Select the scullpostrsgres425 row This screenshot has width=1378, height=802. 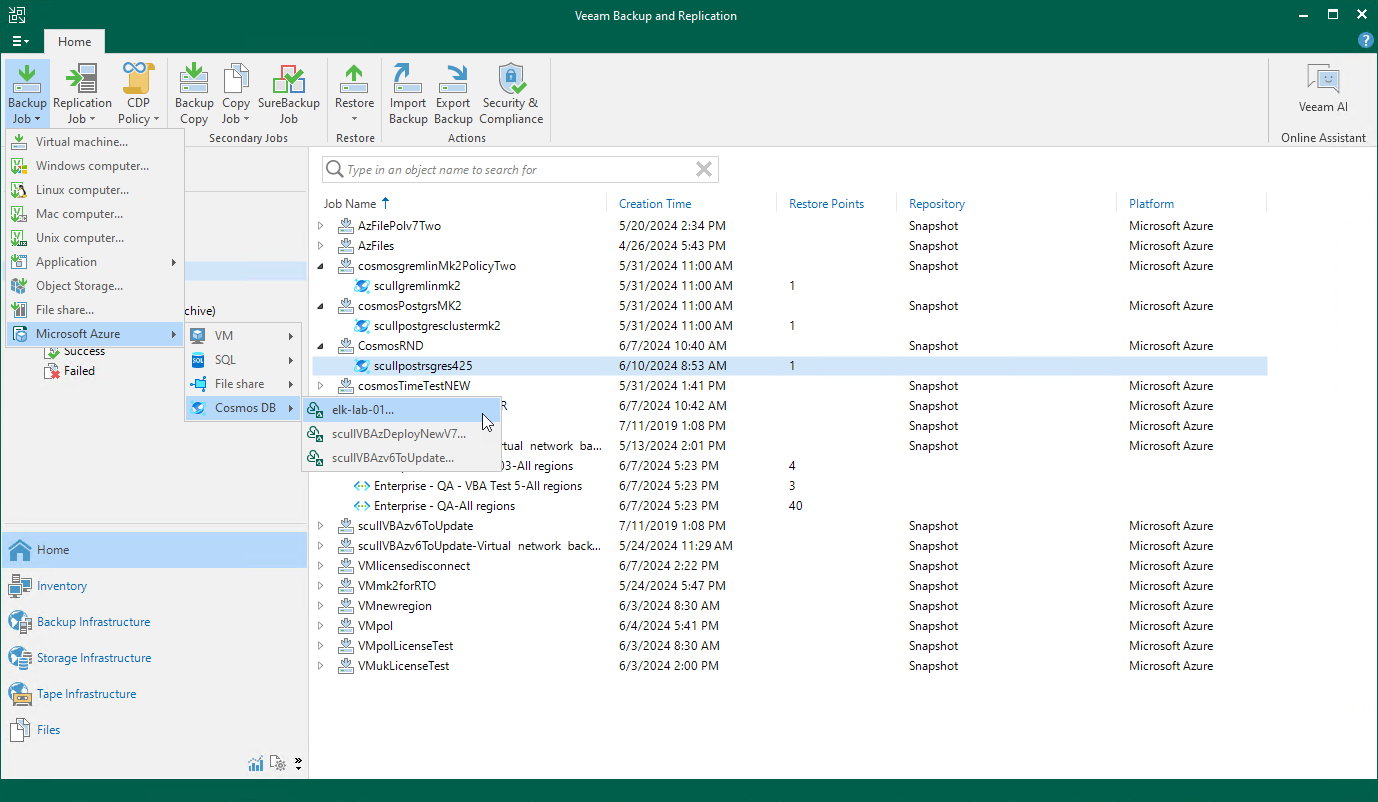[790, 366]
